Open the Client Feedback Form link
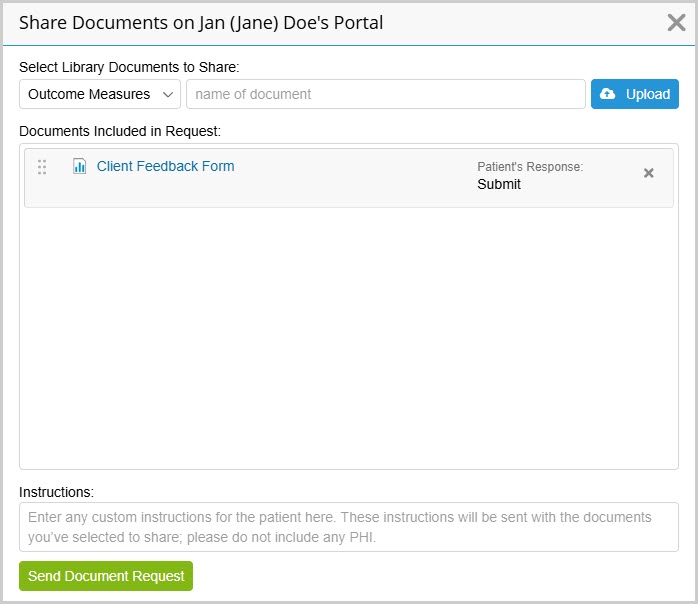The width and height of the screenshot is (698, 604). coord(165,166)
